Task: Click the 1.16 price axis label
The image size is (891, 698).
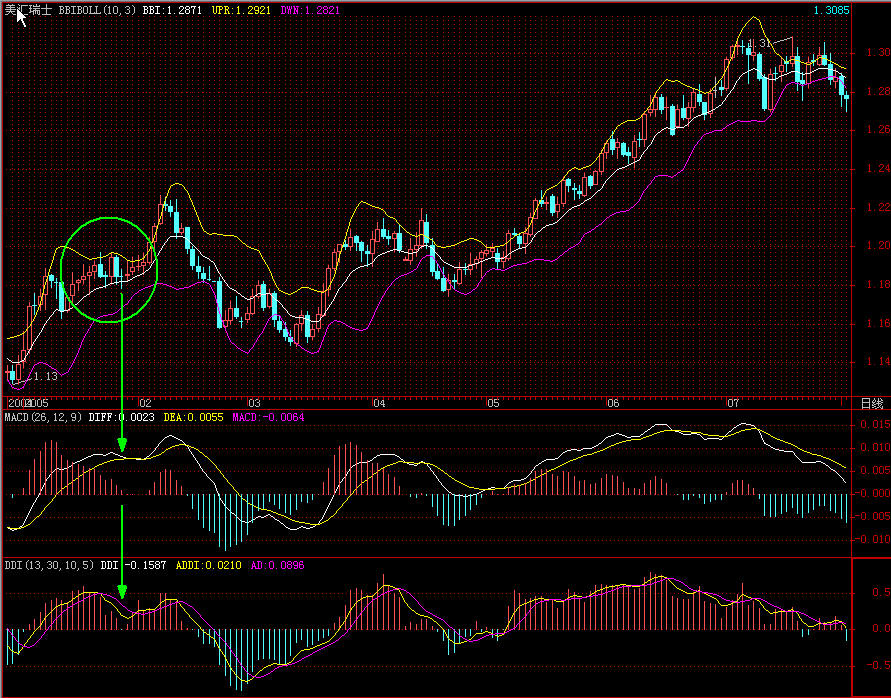Action: pos(878,323)
